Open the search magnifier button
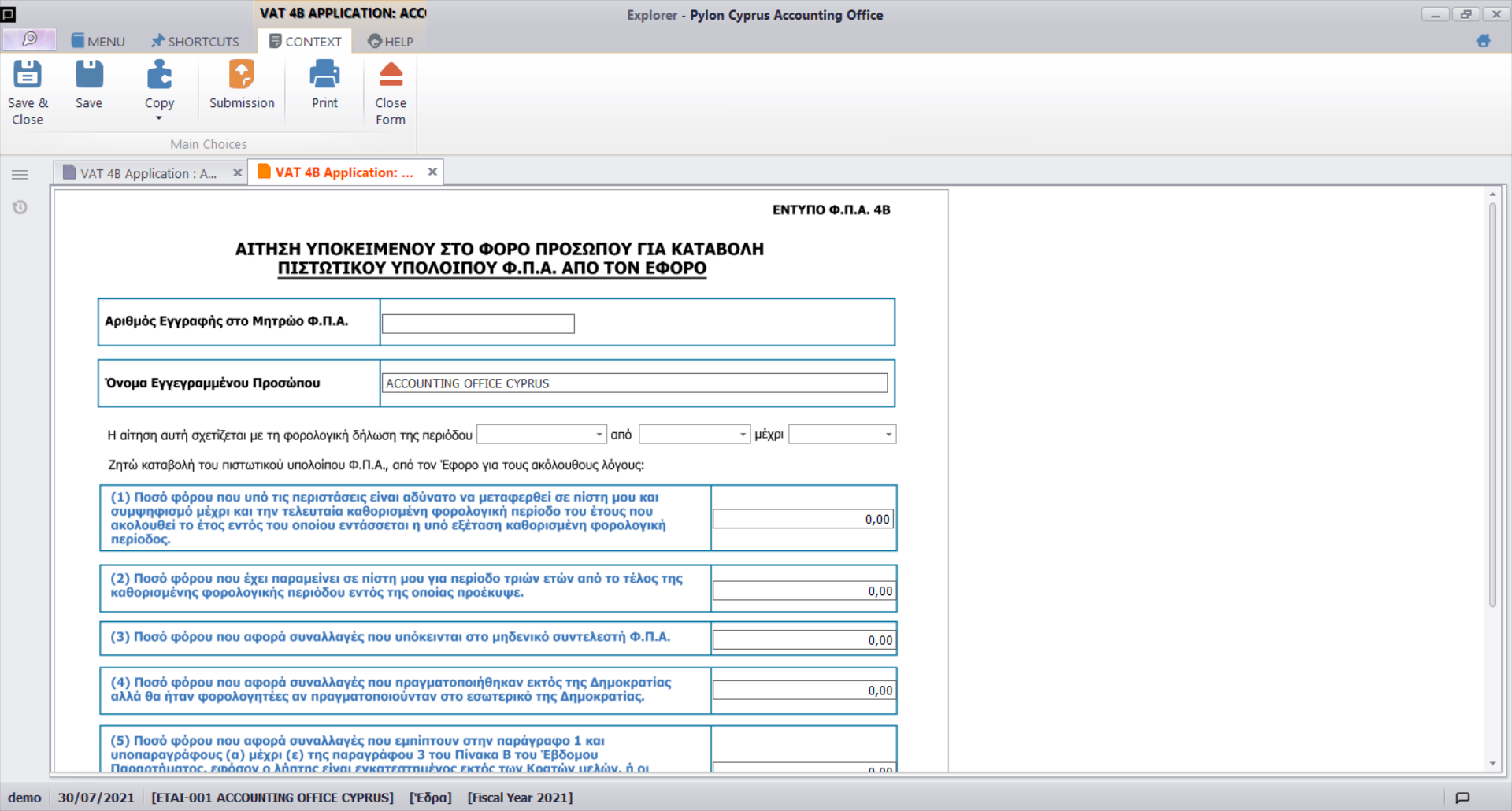The height and width of the screenshot is (811, 1512). (30, 40)
